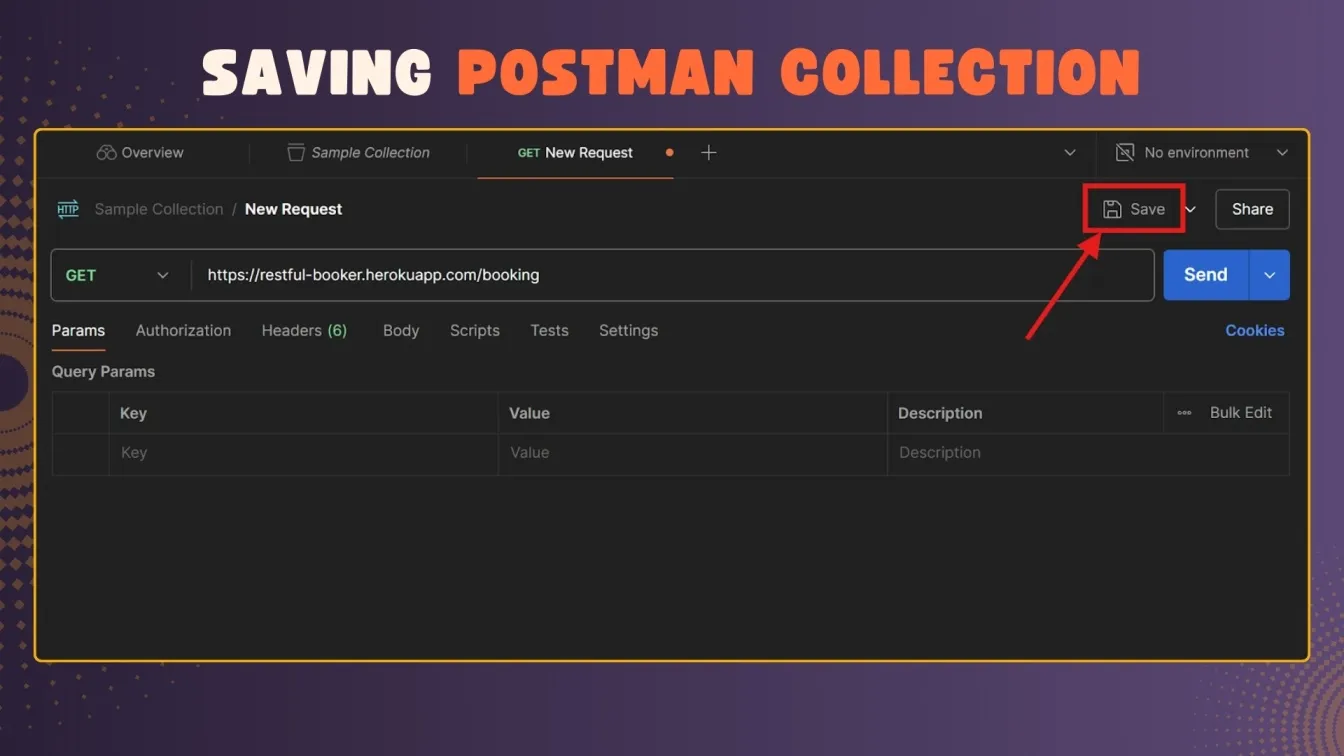Screen dimensions: 1344x756
Task: Click the query param Value input
Action: coord(693,453)
